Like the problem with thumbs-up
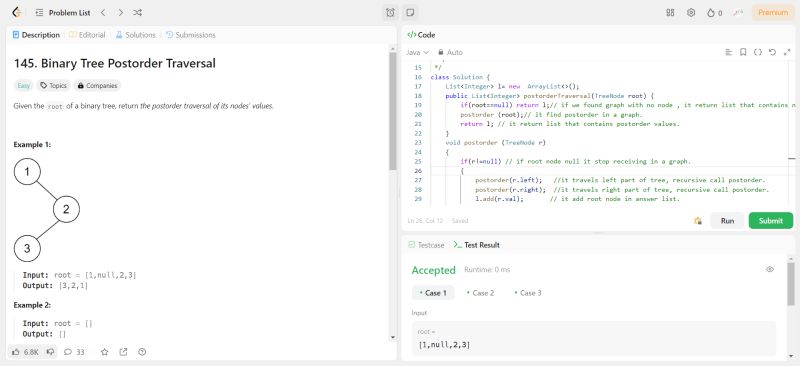Viewport: 800px width, 366px height. tap(24, 352)
